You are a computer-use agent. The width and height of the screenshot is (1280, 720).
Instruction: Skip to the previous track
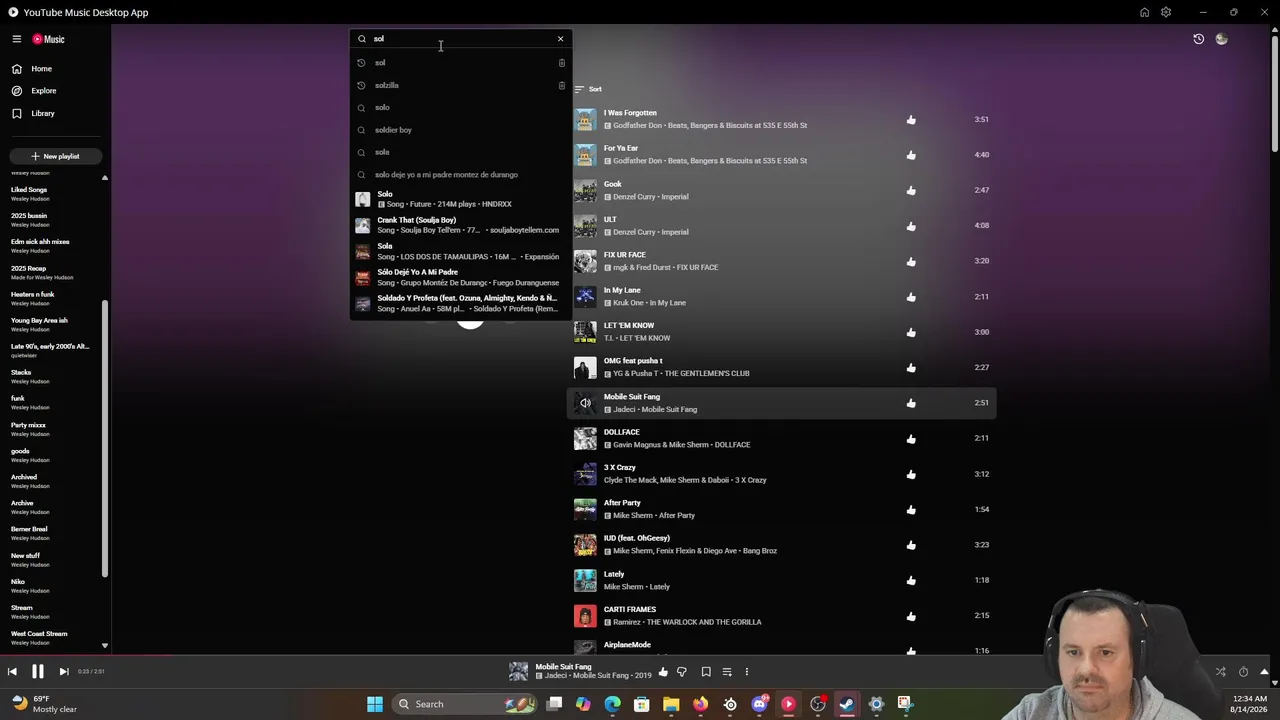click(x=12, y=672)
